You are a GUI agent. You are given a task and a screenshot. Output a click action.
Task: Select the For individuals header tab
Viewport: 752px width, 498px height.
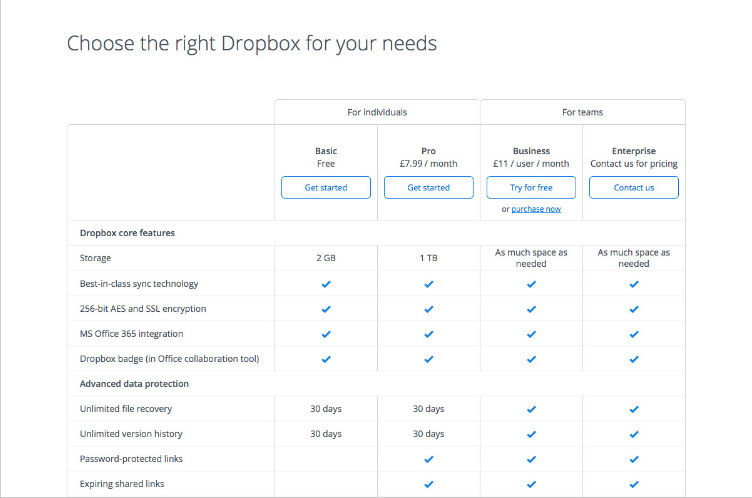coord(377,112)
